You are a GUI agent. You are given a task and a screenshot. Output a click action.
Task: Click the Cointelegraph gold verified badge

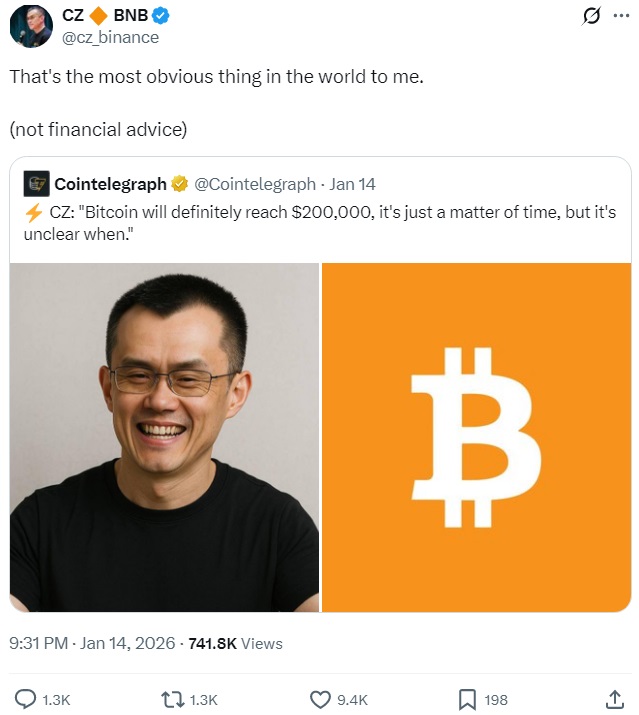click(x=179, y=184)
